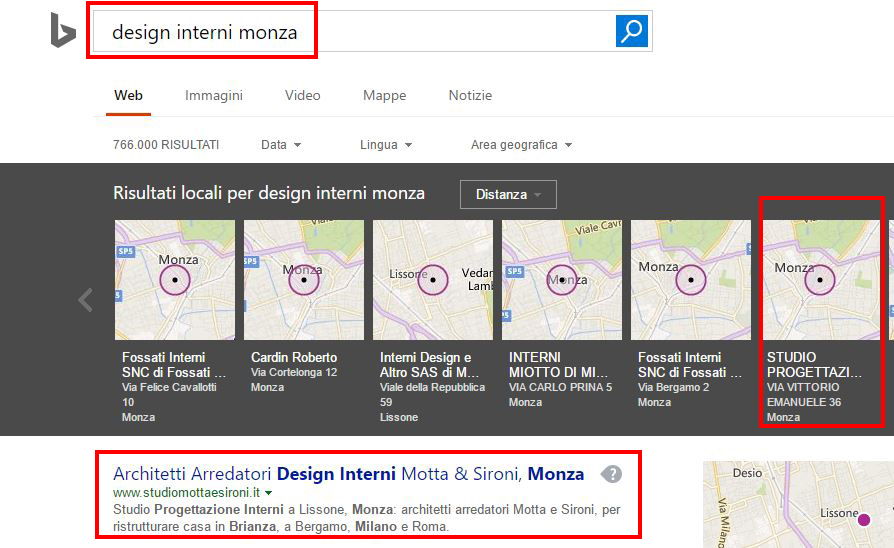Click the 766.000 RISULTATI count text
The image size is (894, 548).
point(166,145)
